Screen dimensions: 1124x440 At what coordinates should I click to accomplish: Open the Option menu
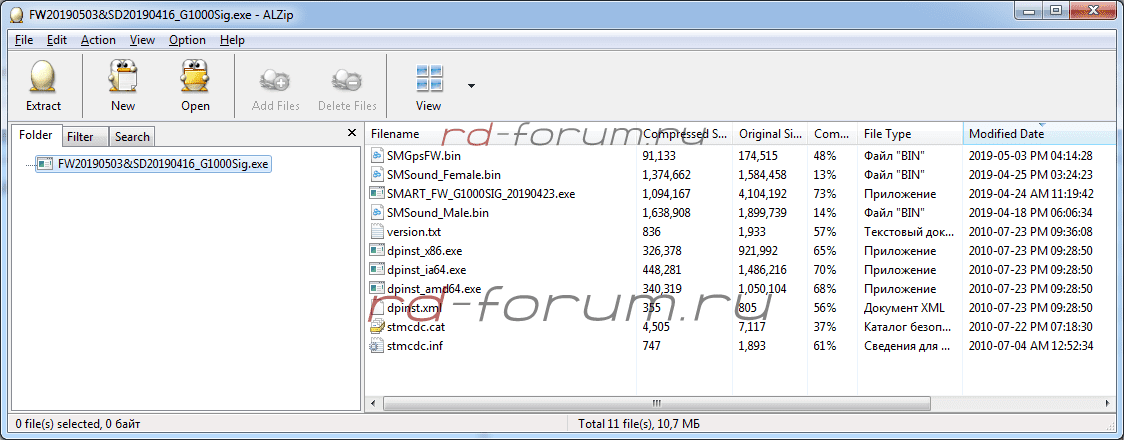click(187, 40)
